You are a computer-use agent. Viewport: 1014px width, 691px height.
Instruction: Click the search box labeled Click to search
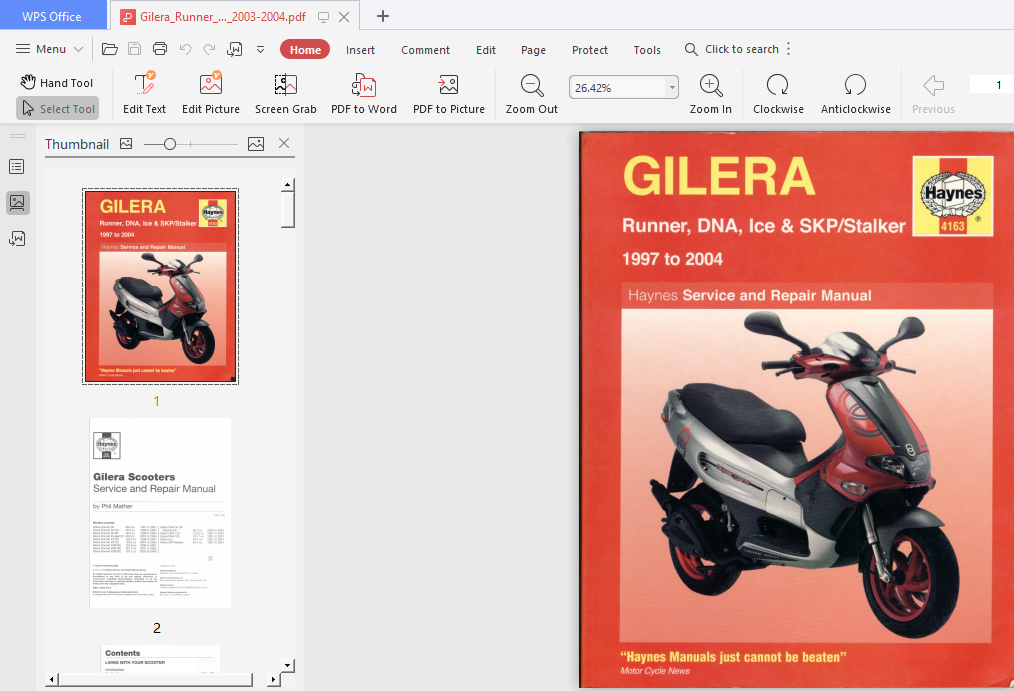(x=731, y=49)
